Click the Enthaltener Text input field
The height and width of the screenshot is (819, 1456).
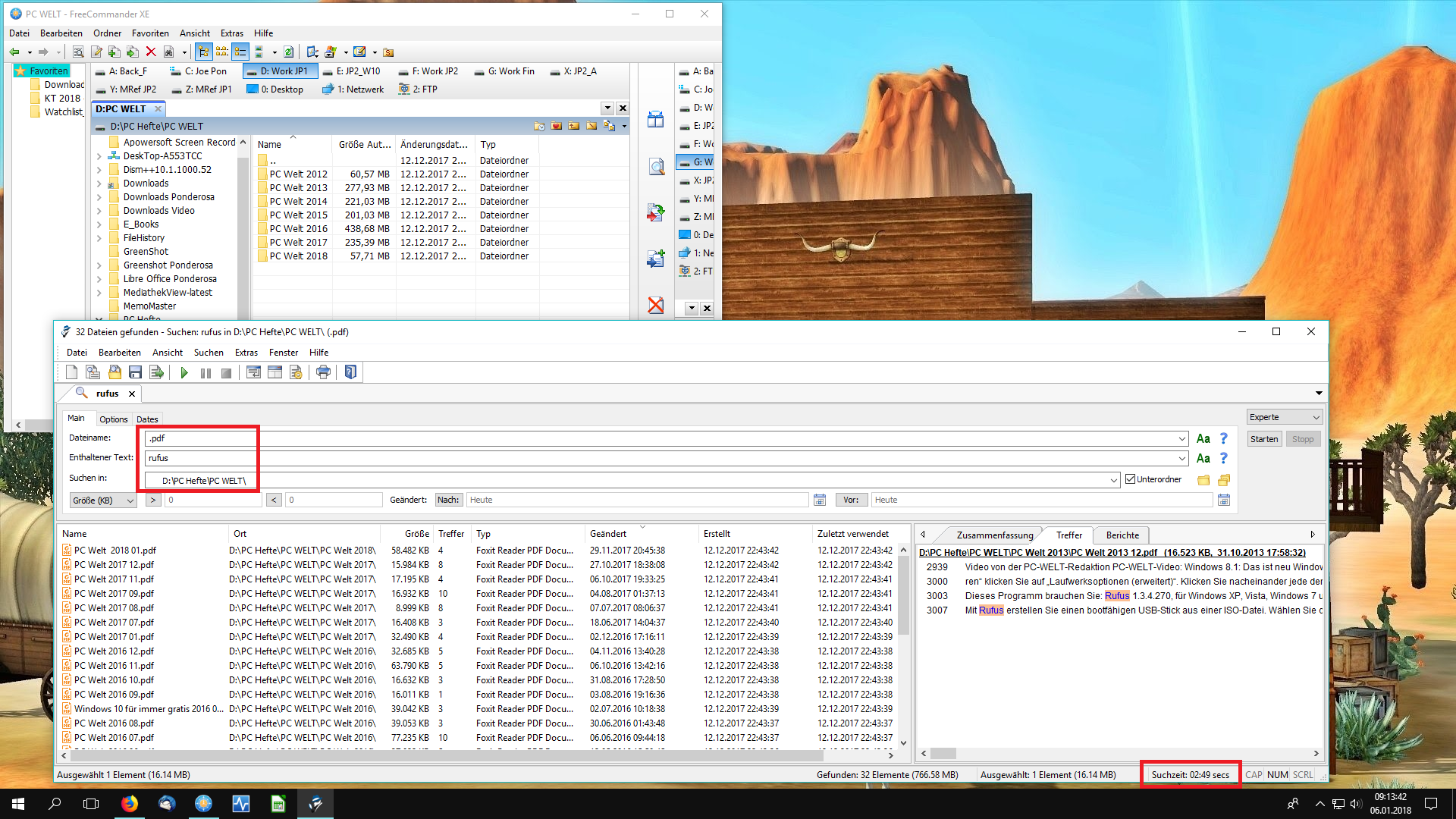(660, 458)
